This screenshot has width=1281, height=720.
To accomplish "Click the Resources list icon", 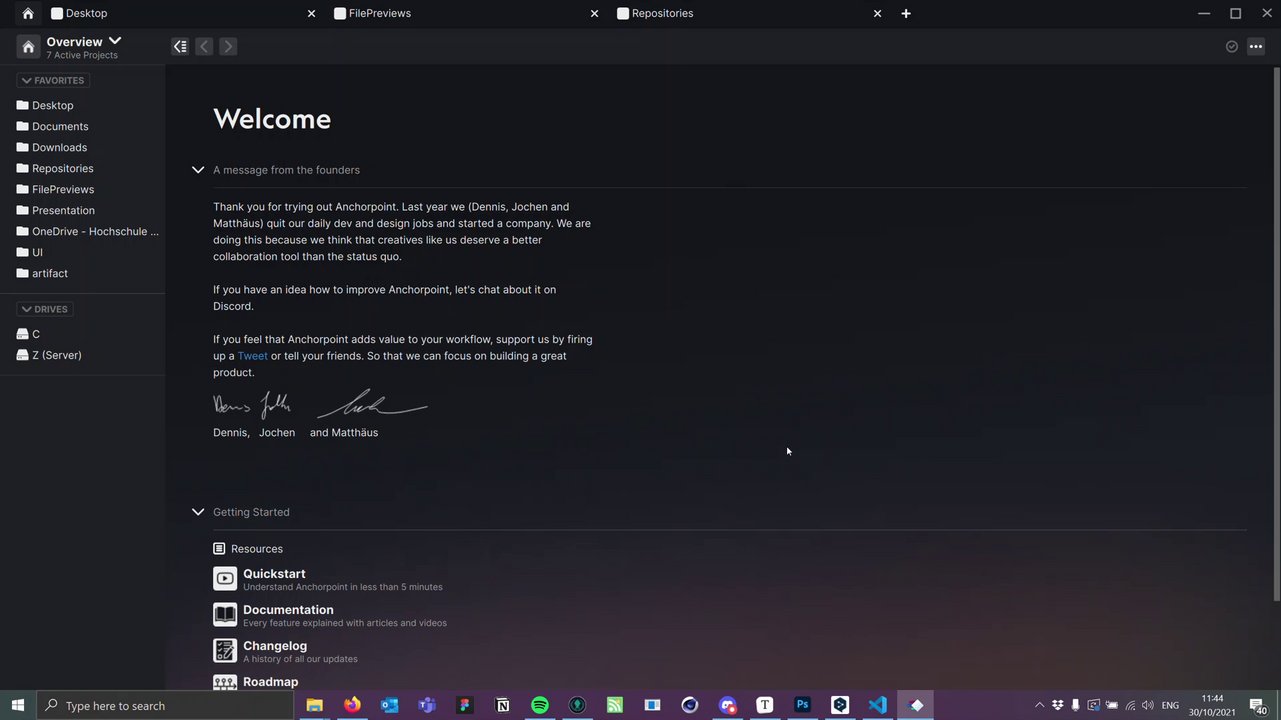I will pyautogui.click(x=219, y=548).
